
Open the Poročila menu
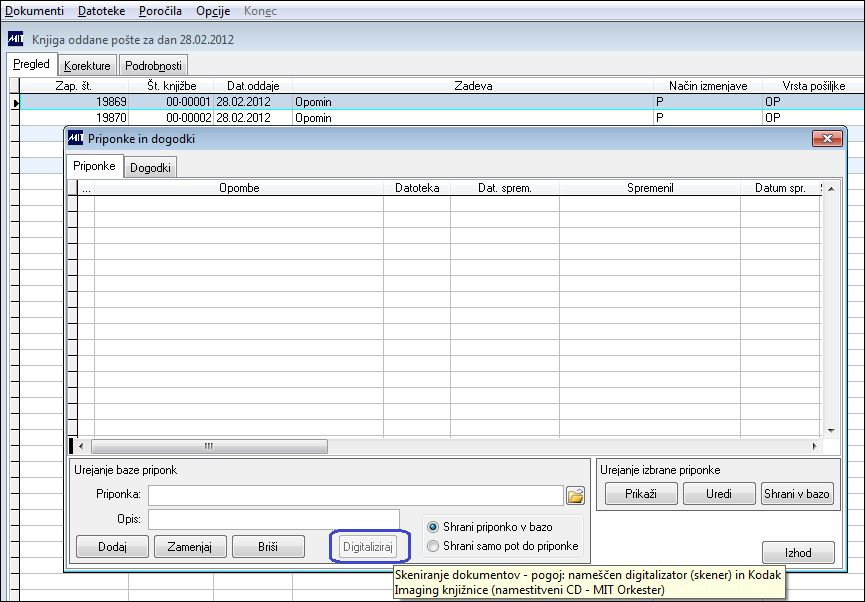[x=160, y=11]
